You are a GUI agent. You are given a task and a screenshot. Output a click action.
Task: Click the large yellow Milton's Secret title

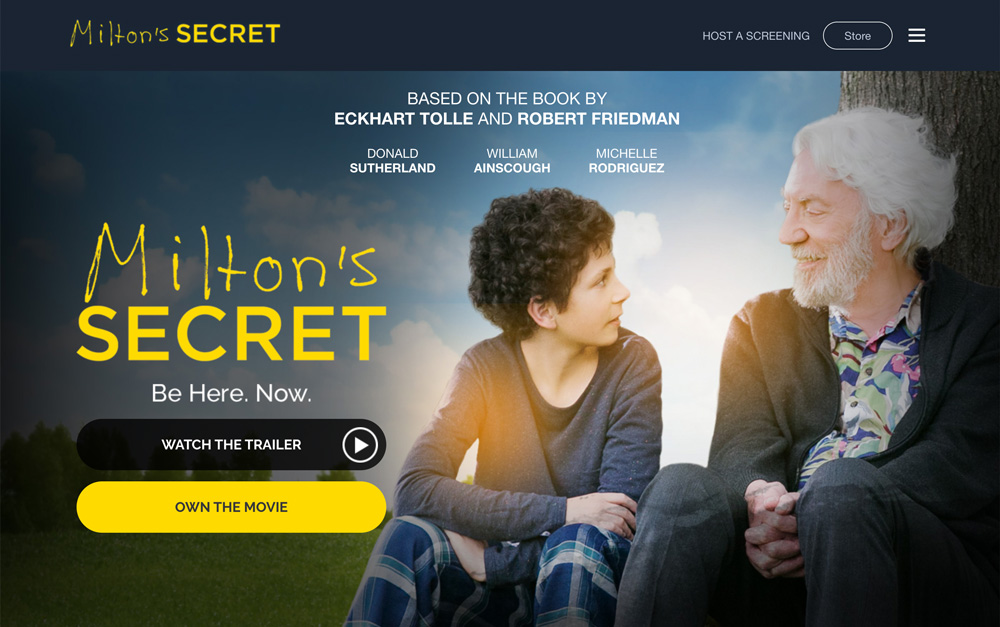232,293
